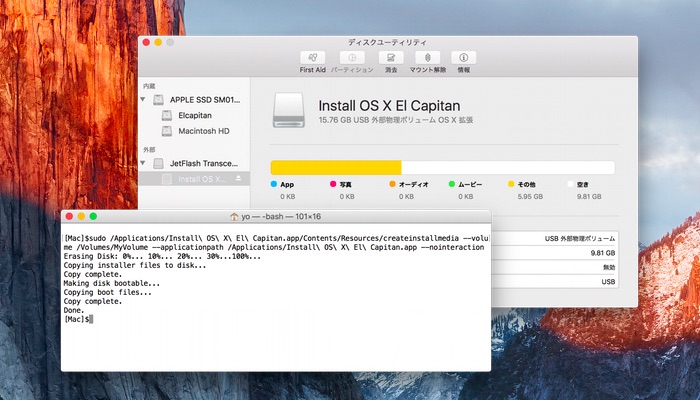Click the 無効 info table row
The width and height of the screenshot is (700, 400).
555,267
